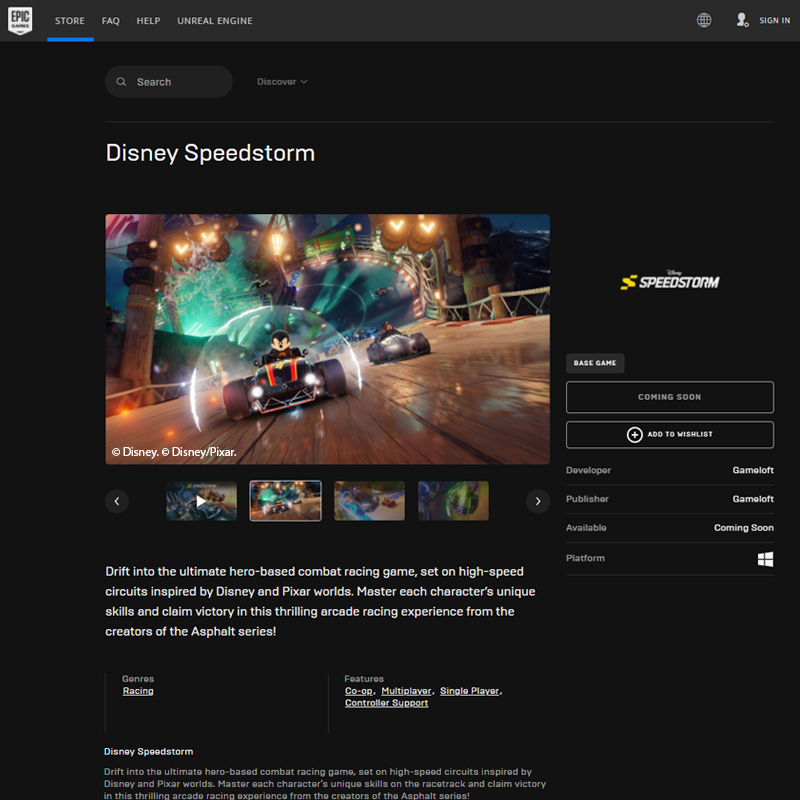The image size is (800, 800).
Task: Open the Single Player feature link
Action: point(469,691)
